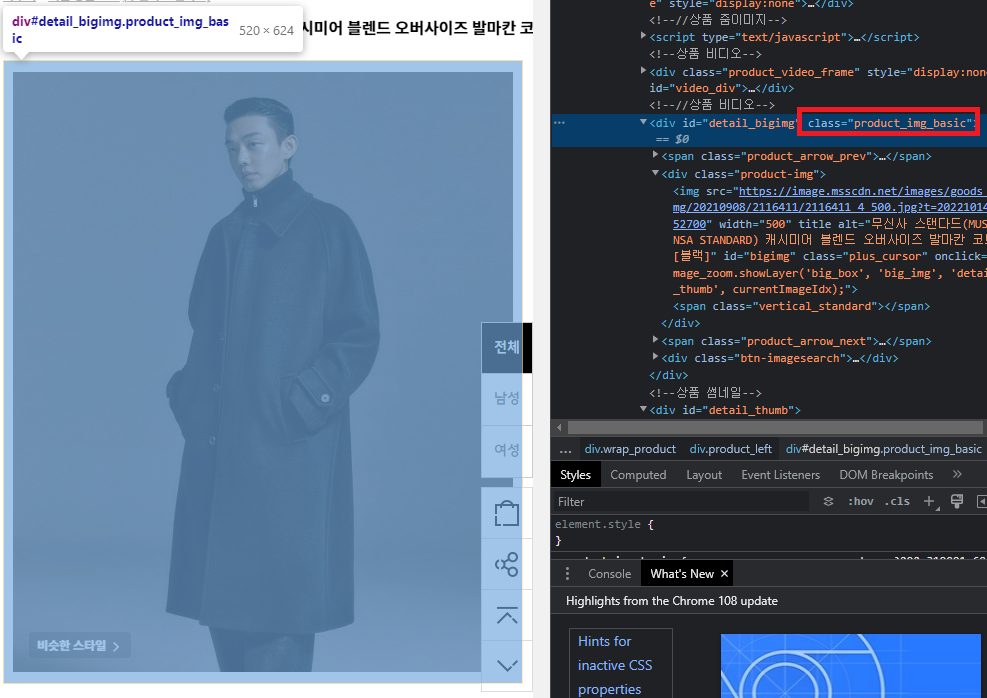Click the Elements panel horizontal scrollbar
Viewport: 987px width, 698px height.
[775, 427]
